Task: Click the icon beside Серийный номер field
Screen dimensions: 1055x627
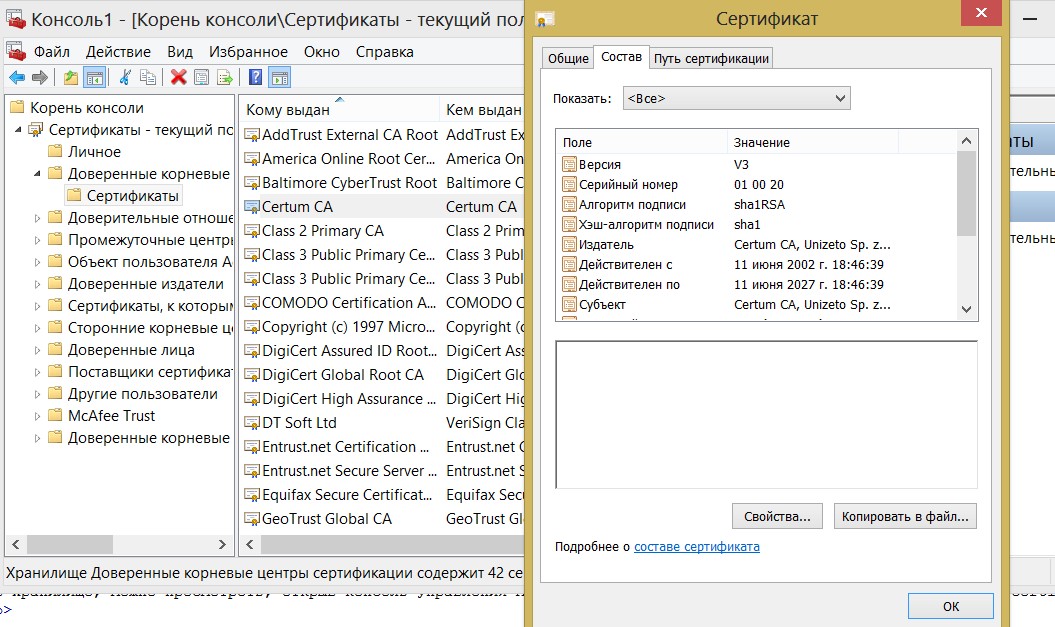Action: tap(569, 184)
